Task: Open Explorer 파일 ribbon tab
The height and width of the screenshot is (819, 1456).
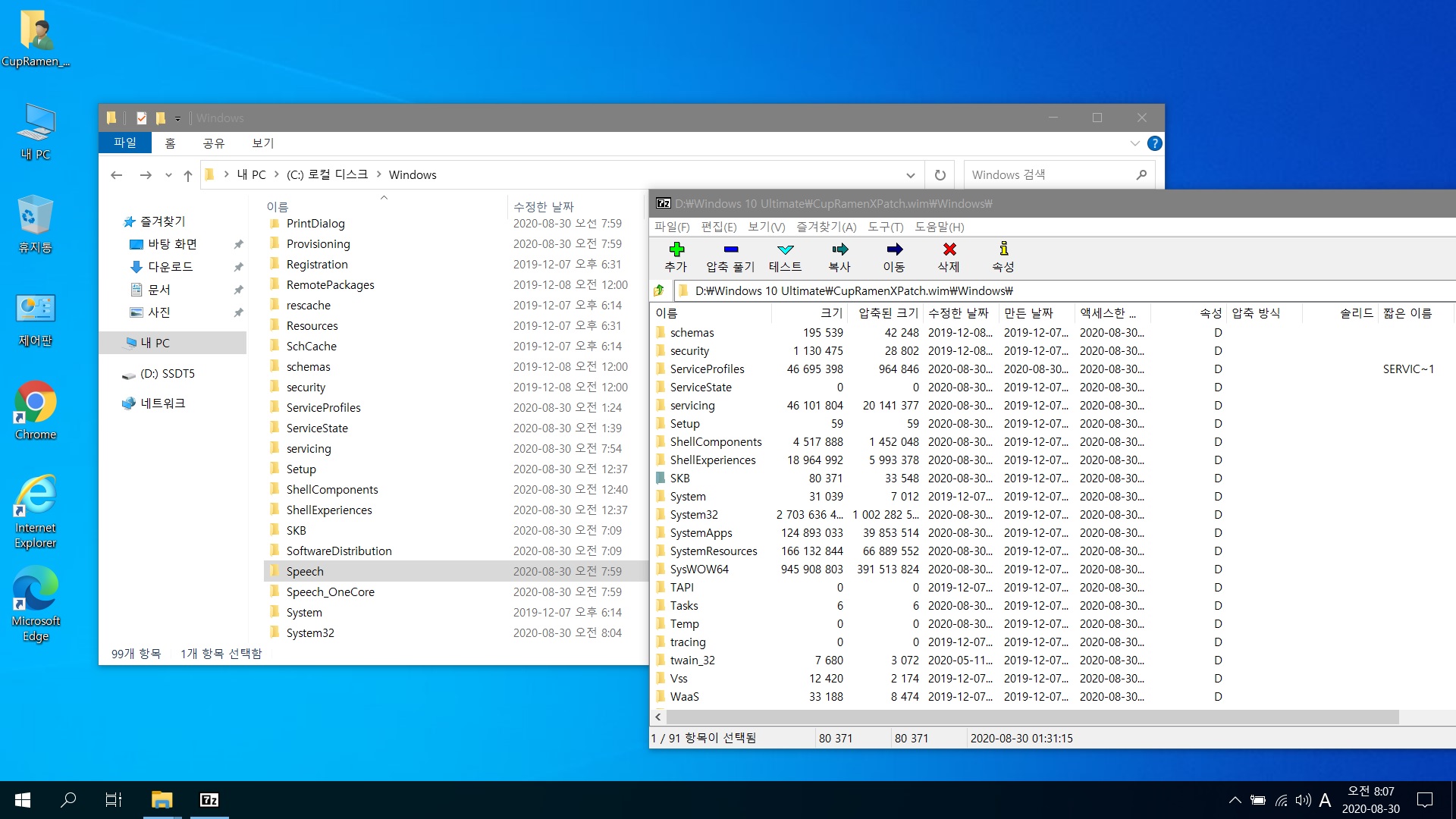Action: tap(125, 143)
